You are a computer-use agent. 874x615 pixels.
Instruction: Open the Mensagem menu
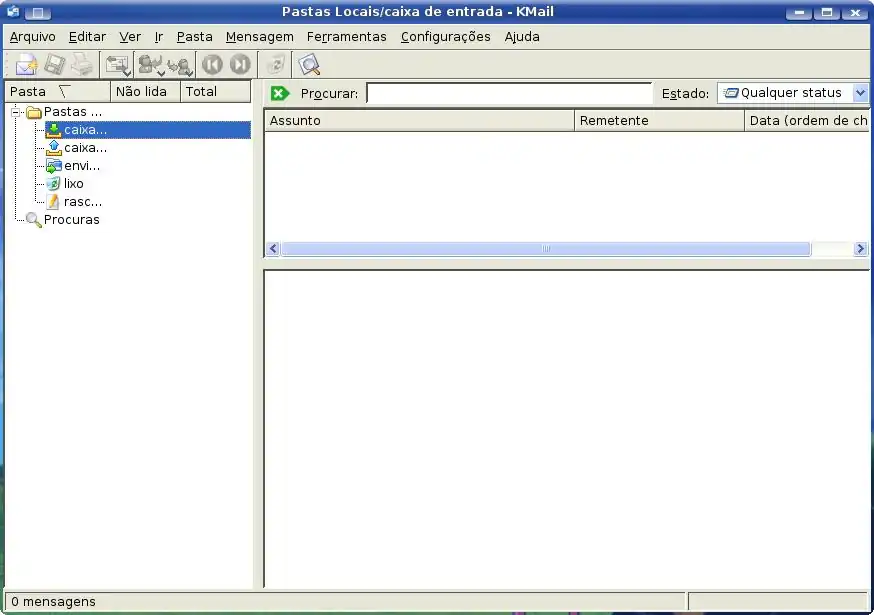pyautogui.click(x=259, y=36)
